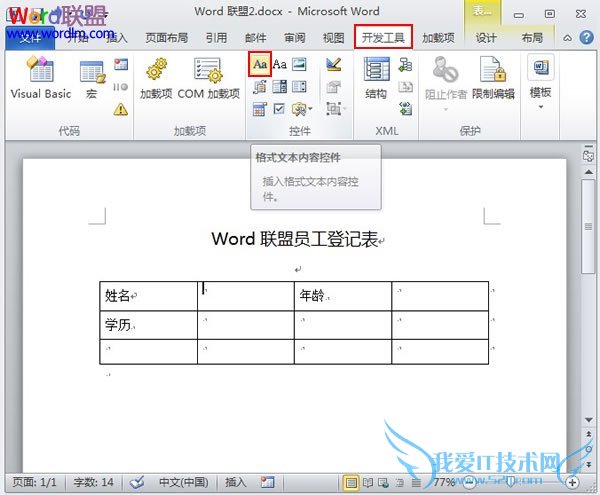Open the 加载项 gear icon

(156, 78)
